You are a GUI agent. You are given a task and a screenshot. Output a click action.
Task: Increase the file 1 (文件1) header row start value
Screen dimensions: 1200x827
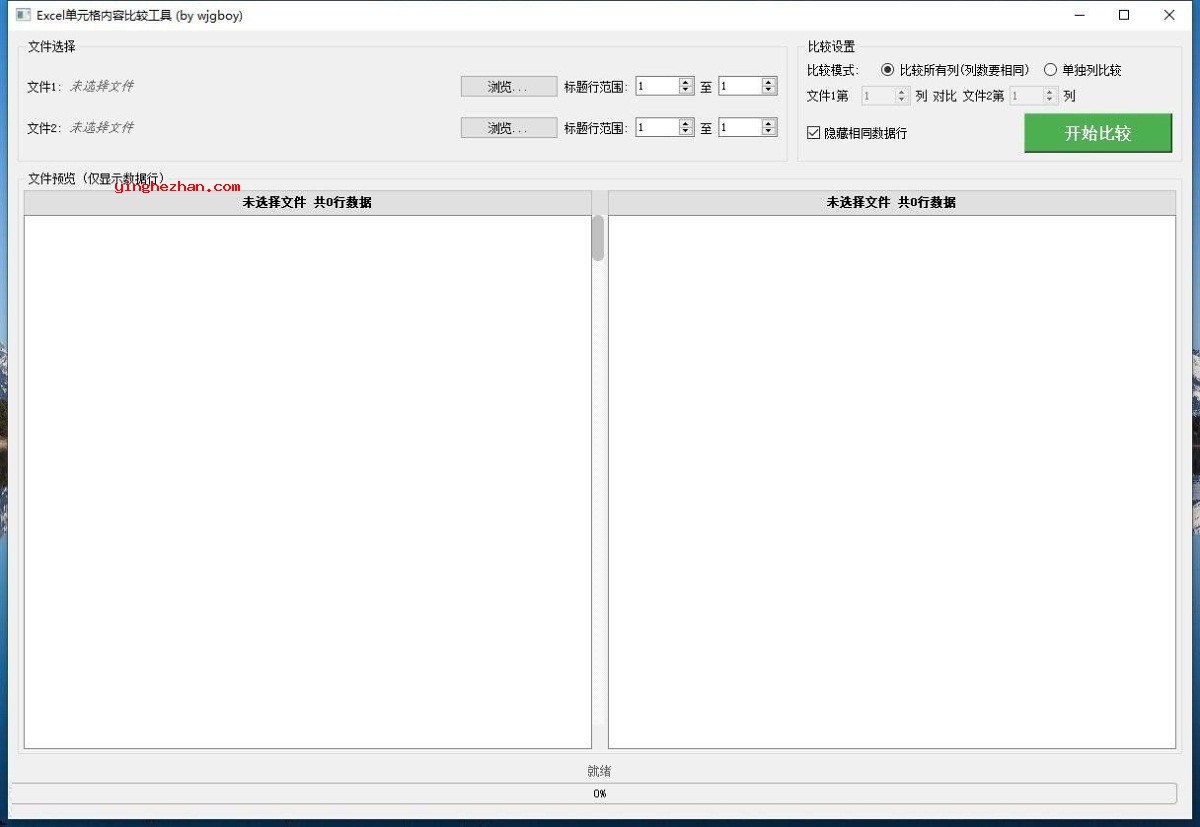tap(686, 83)
